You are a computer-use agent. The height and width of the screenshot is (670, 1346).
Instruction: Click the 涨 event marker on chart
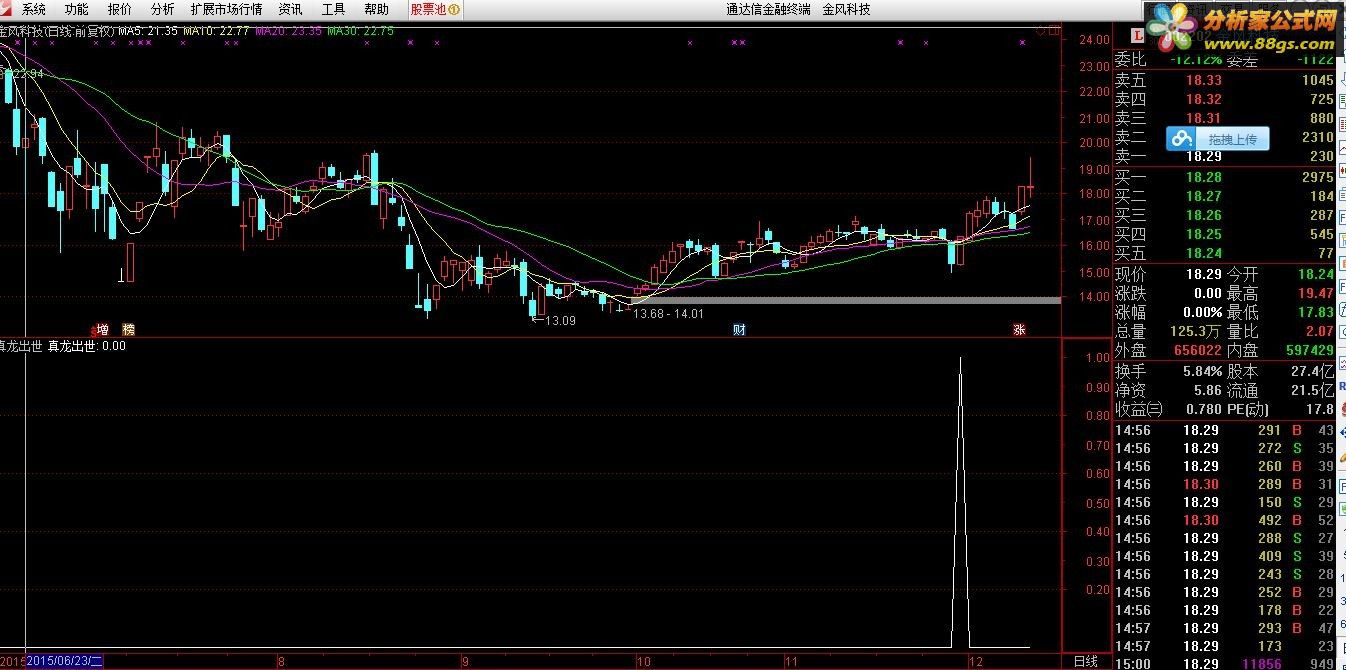point(1019,329)
